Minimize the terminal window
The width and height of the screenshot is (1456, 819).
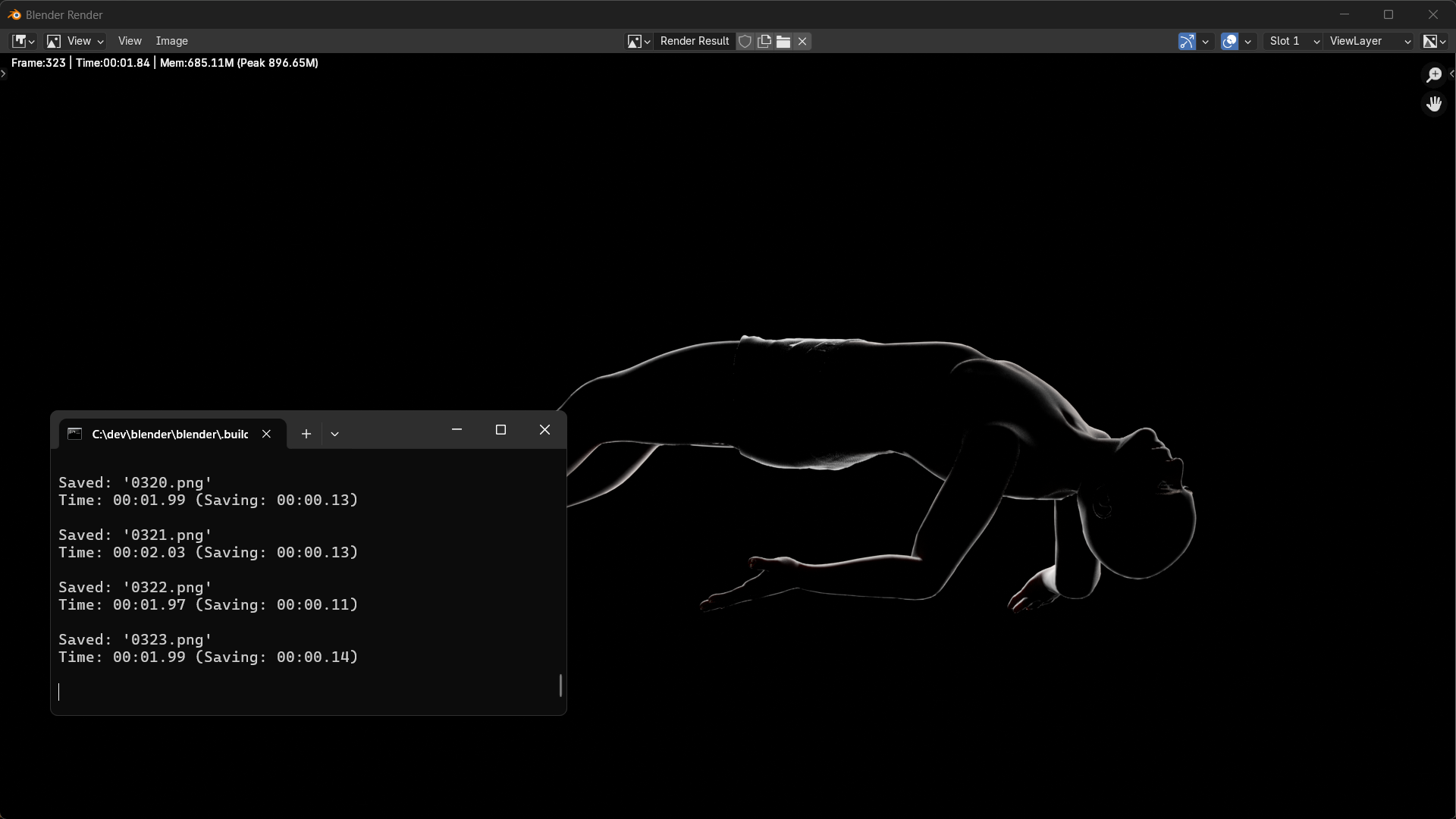[x=457, y=430]
